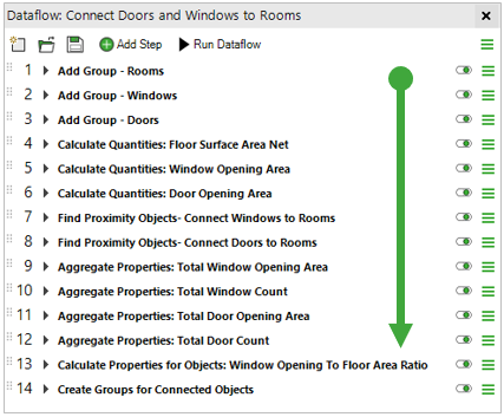
Task: Open step menu for Create Groups for Connected Objects
Action: point(488,389)
